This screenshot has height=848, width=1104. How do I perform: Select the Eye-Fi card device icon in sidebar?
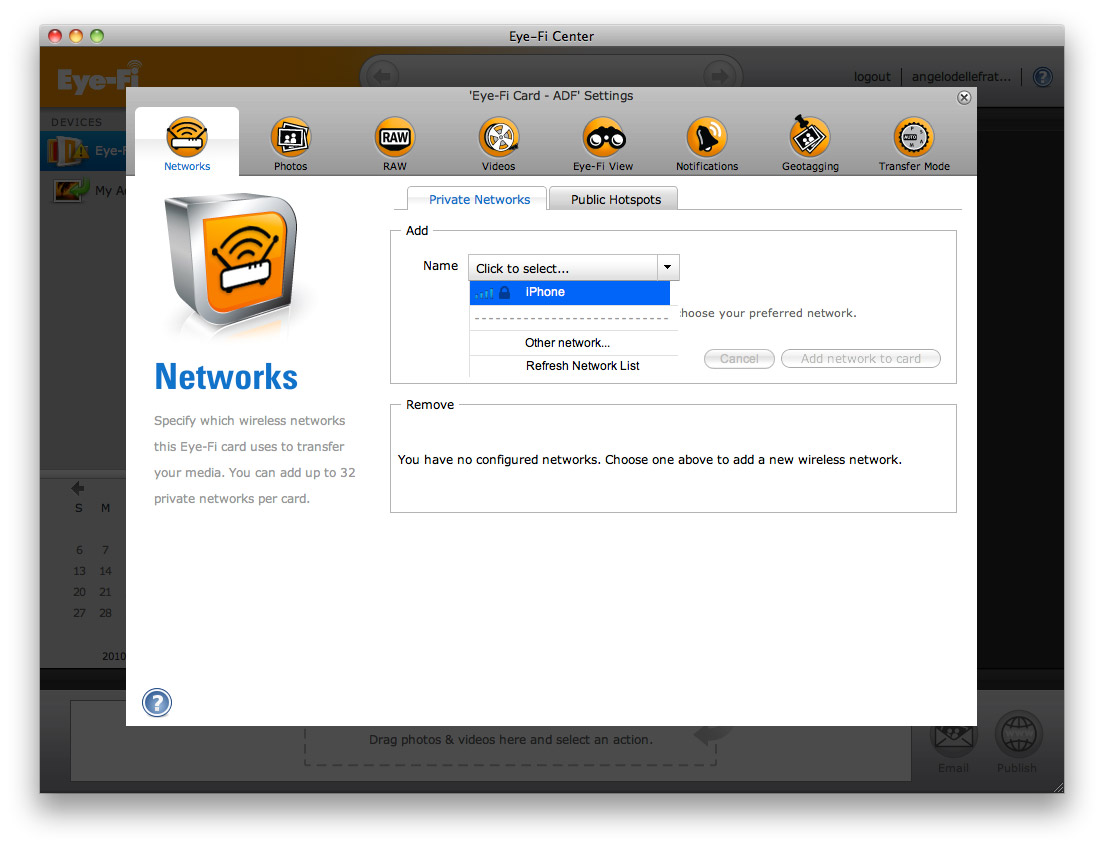point(68,151)
